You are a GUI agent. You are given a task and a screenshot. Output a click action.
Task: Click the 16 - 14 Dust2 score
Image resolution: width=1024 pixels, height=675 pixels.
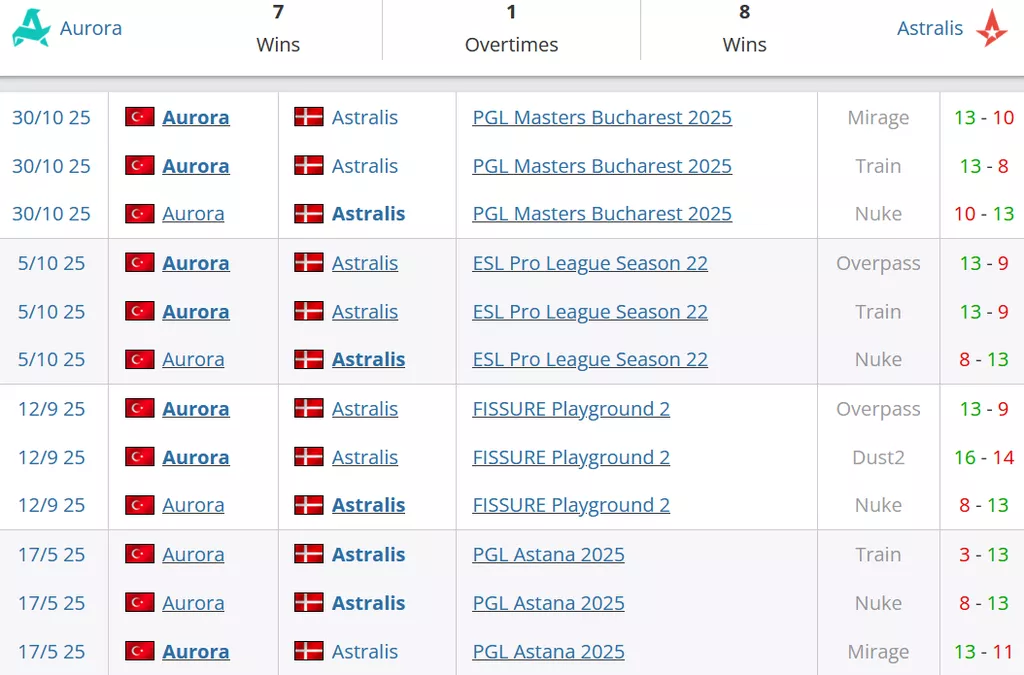coord(984,457)
